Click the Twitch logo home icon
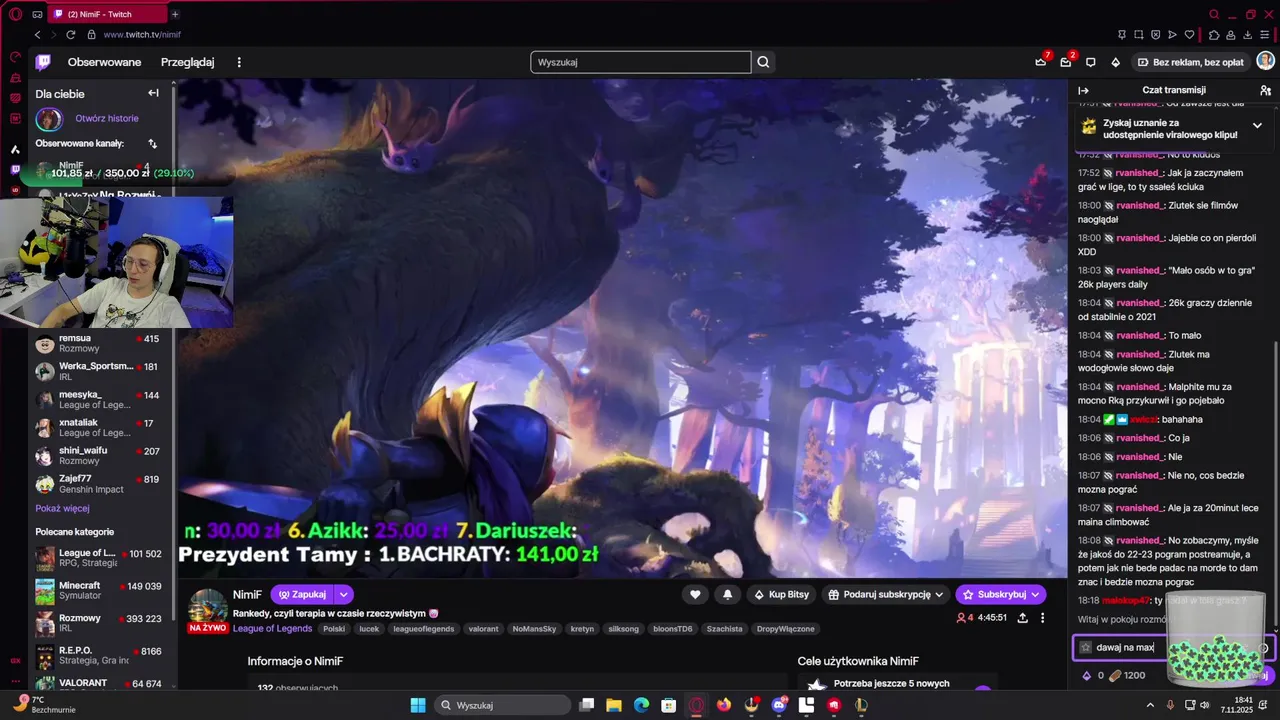 pos(43,62)
